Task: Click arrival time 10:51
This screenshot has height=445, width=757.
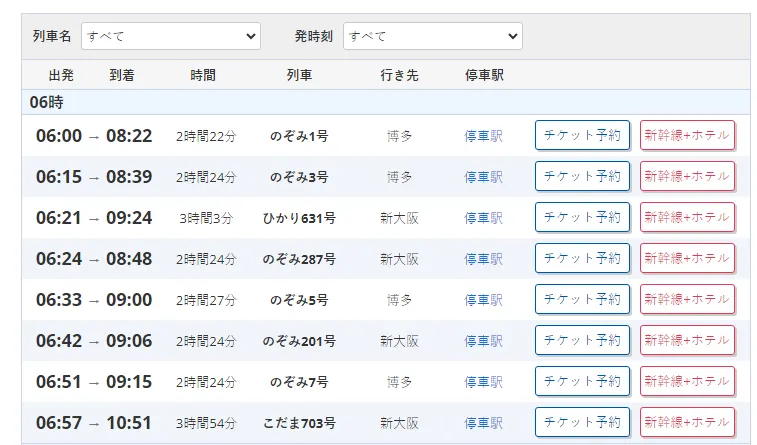Action: tap(129, 423)
